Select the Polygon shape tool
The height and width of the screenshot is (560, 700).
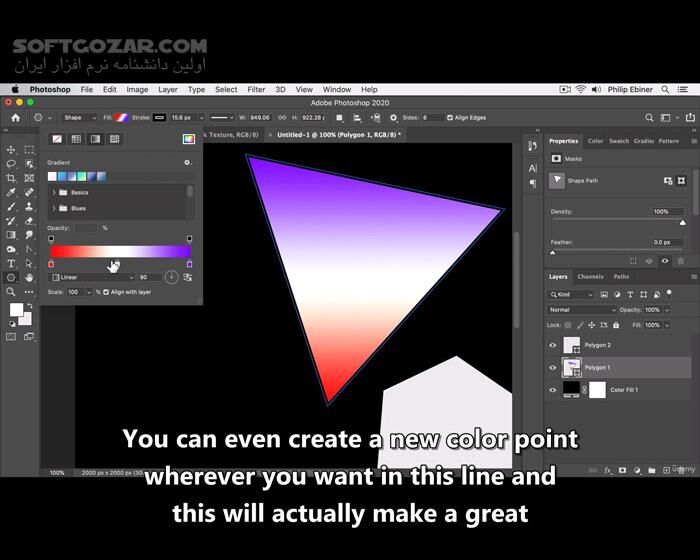click(x=11, y=277)
